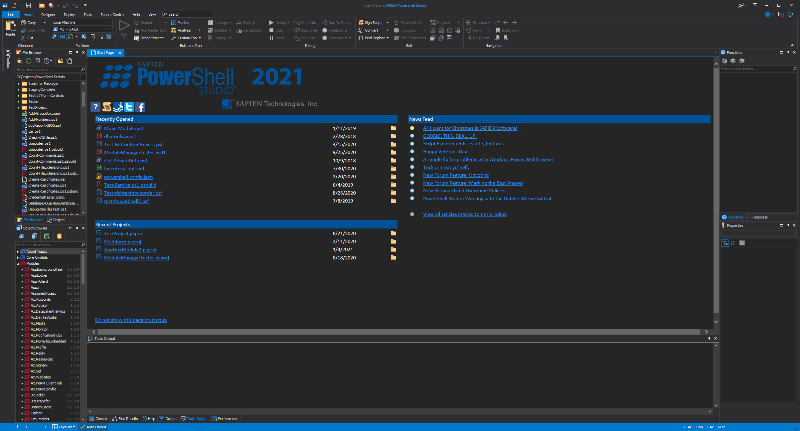Open the help question mark icon
This screenshot has height=431, width=800.
(x=95, y=106)
